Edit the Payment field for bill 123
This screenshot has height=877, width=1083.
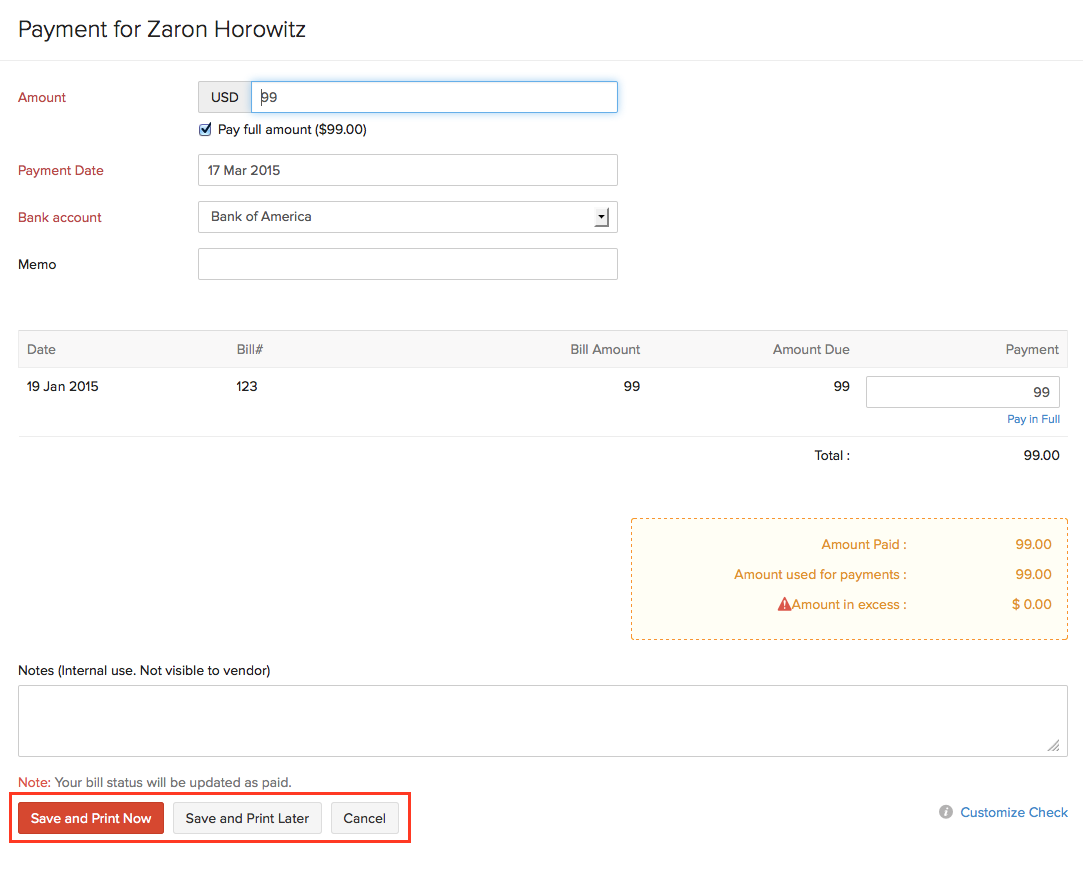pyautogui.click(x=962, y=392)
